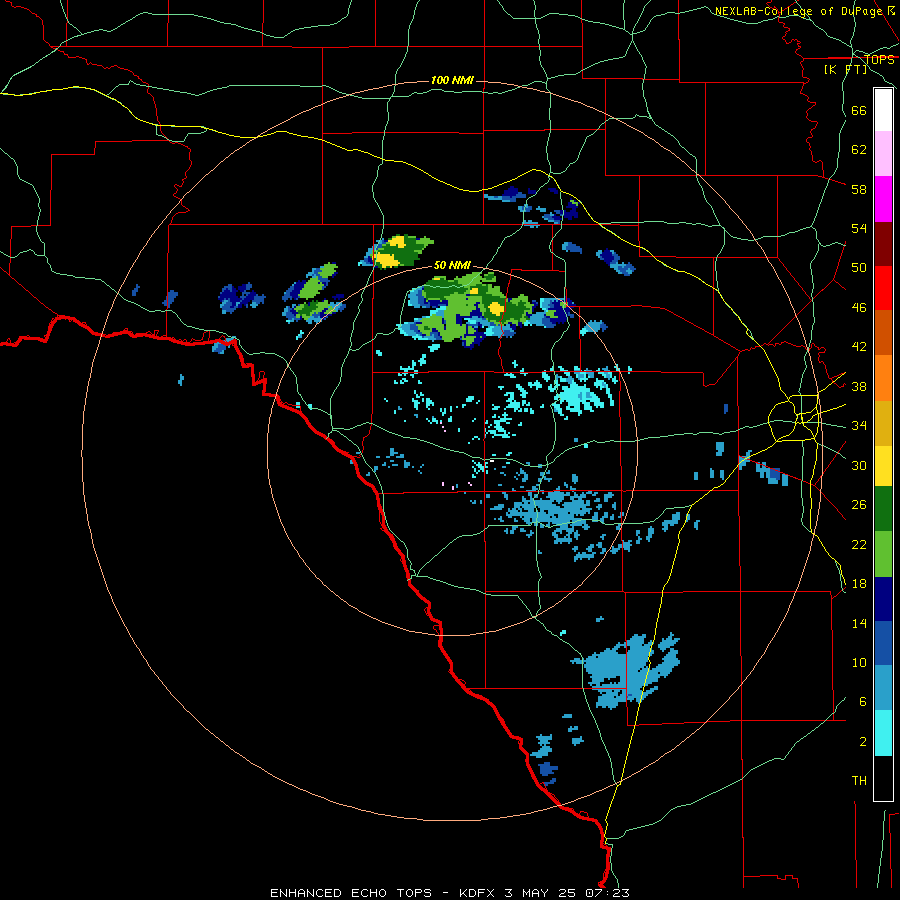
Task: Click the legend value "42"
Action: click(x=859, y=347)
